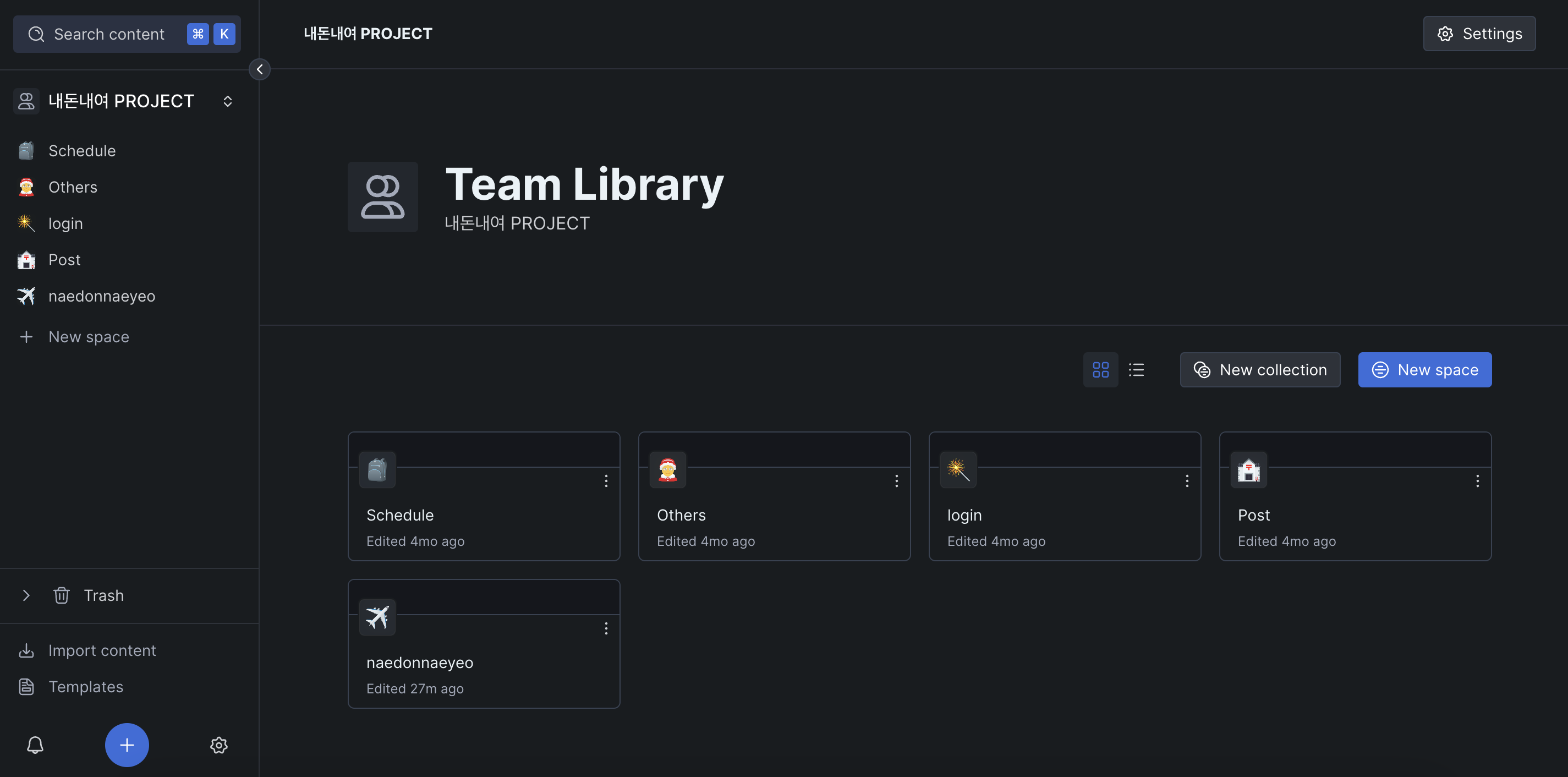The height and width of the screenshot is (777, 1568).
Task: Switch to list view
Action: point(1136,370)
